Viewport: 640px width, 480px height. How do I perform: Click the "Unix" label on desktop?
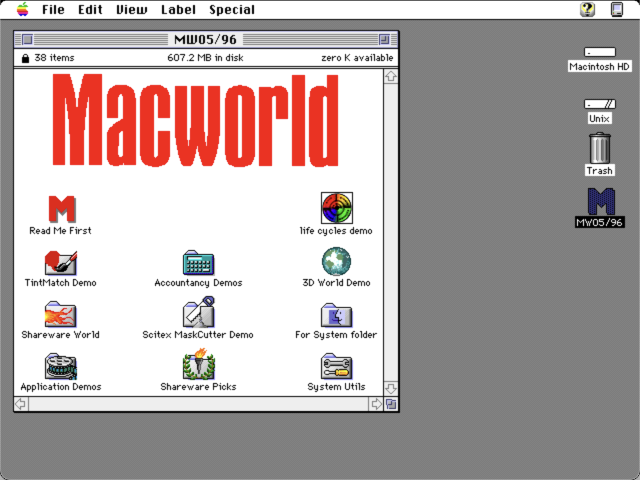[x=600, y=118]
